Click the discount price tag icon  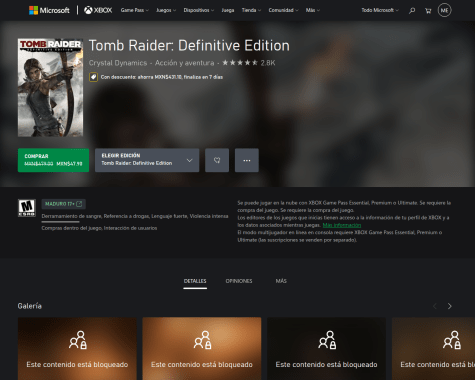pyautogui.click(x=93, y=77)
